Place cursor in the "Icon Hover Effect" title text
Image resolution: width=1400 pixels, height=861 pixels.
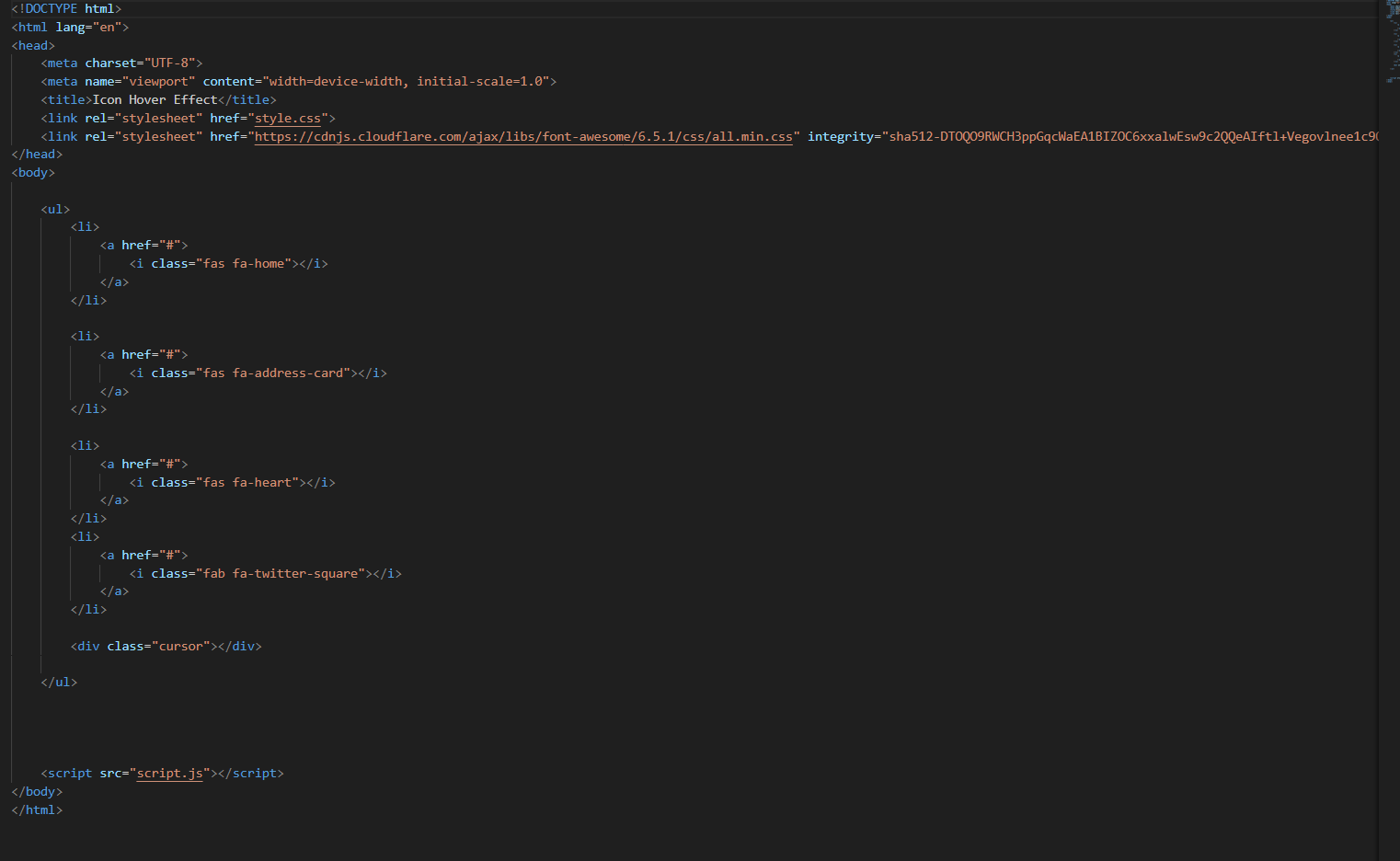[155, 100]
